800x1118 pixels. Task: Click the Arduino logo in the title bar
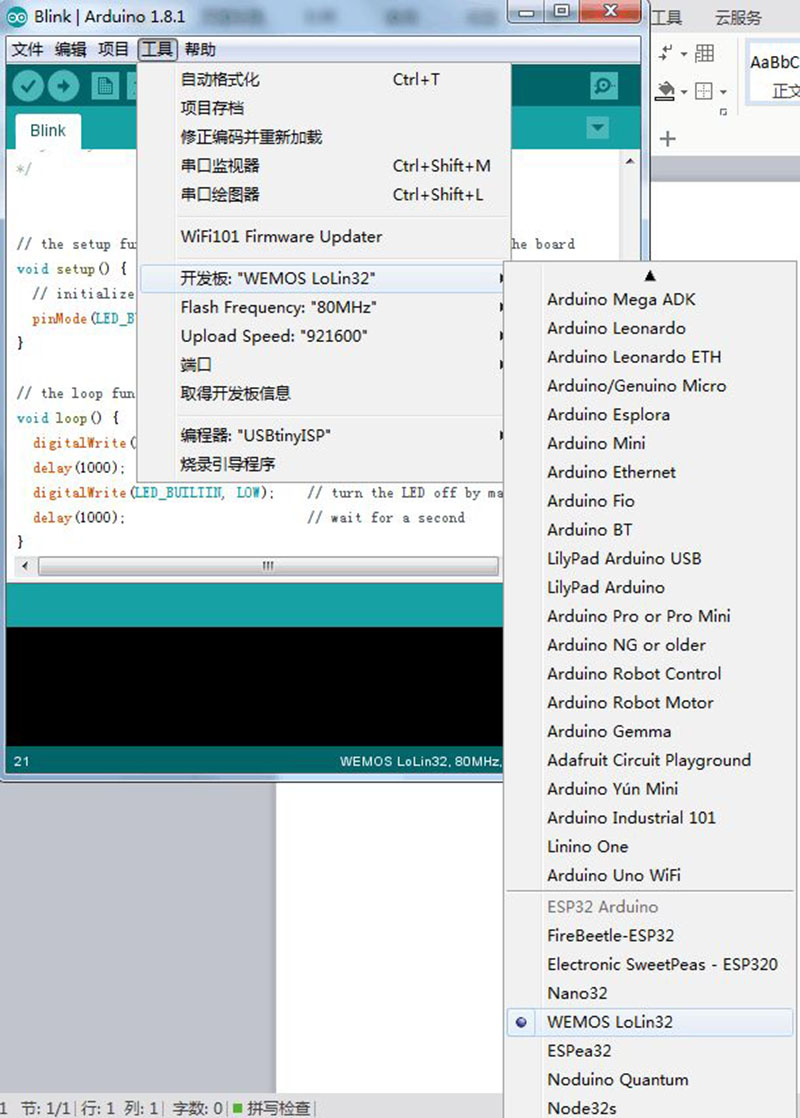(17, 16)
